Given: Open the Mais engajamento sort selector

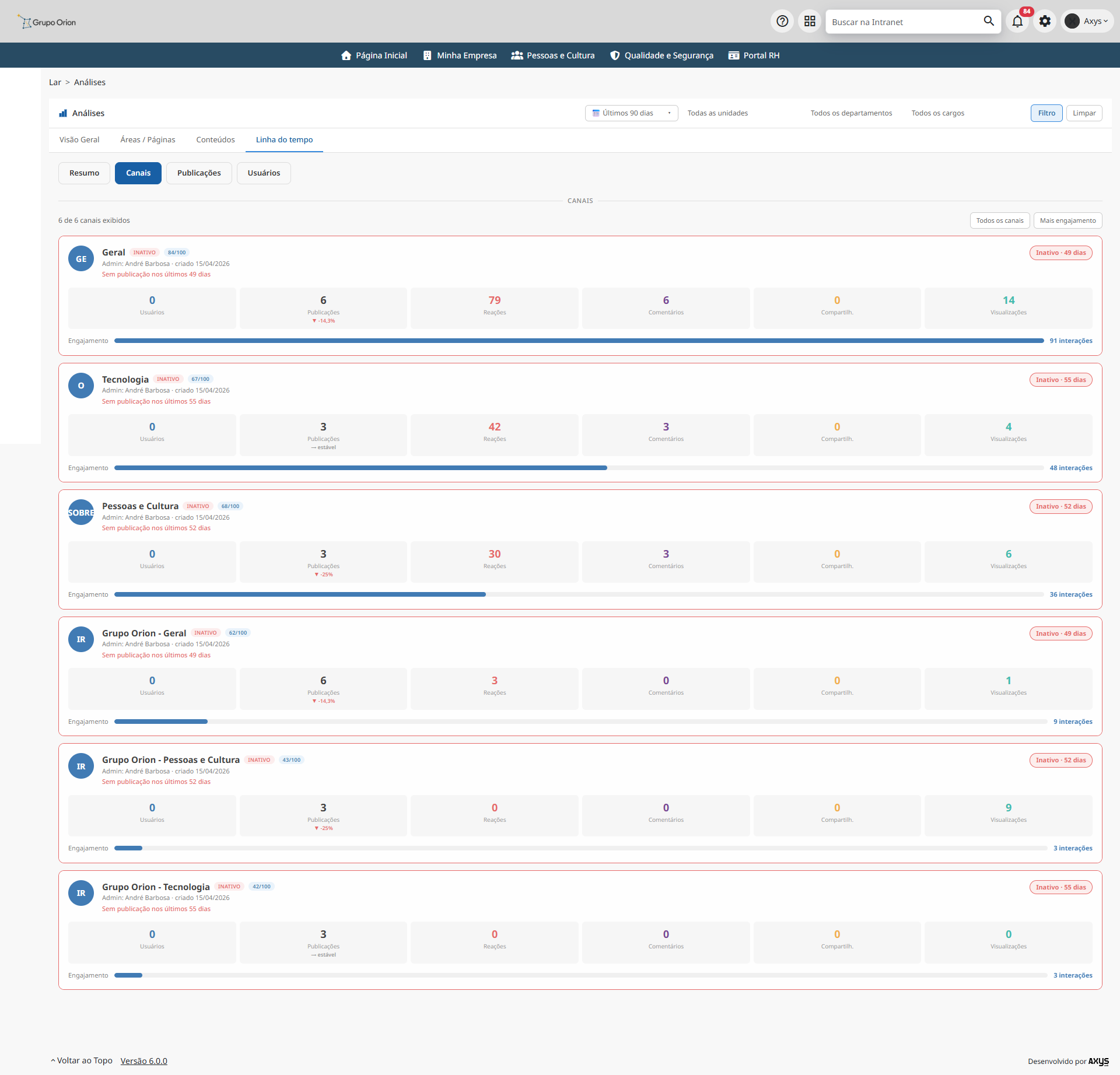Looking at the screenshot, I should pyautogui.click(x=1067, y=220).
